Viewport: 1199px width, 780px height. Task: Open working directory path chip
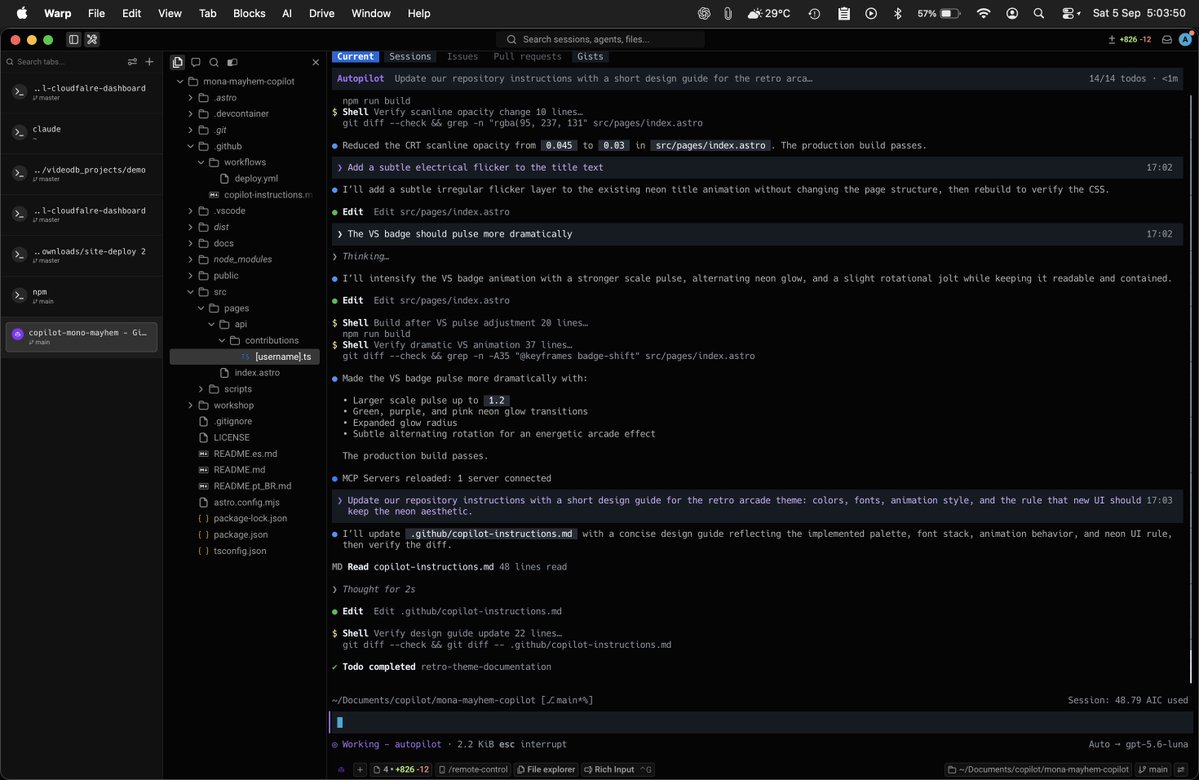(1038, 769)
